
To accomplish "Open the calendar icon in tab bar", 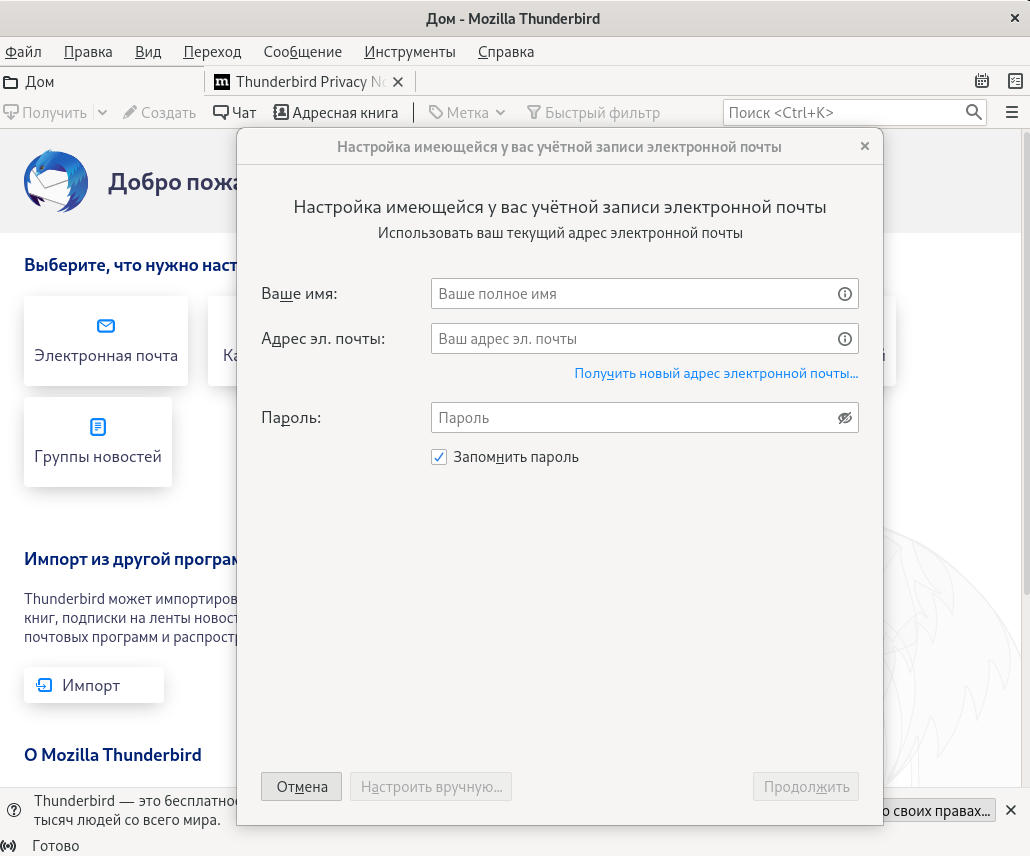I will (x=981, y=81).
